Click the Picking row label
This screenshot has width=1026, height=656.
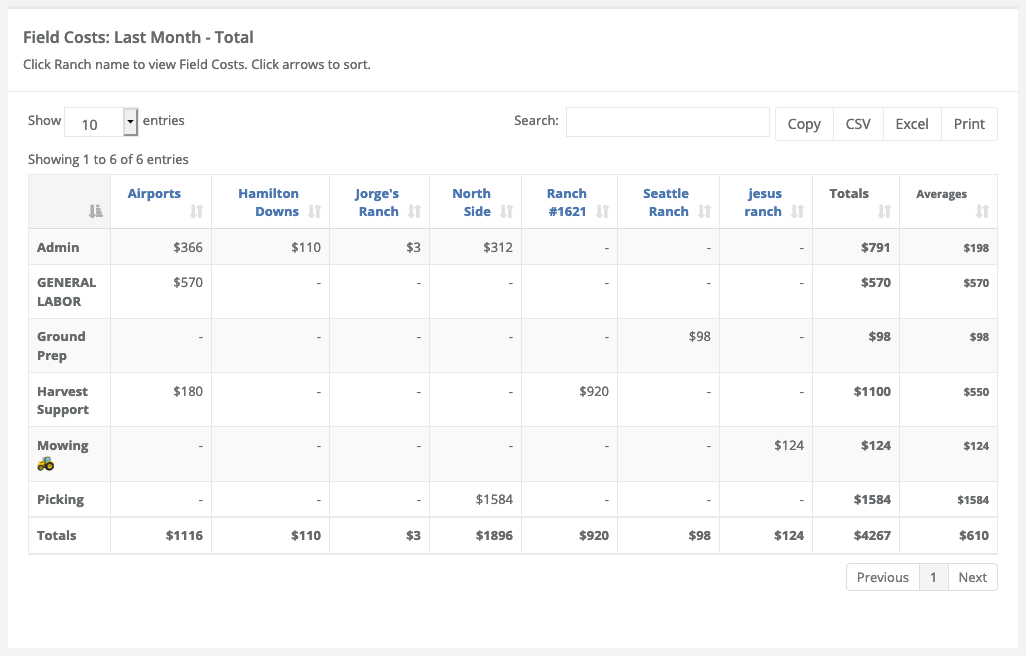tap(60, 500)
